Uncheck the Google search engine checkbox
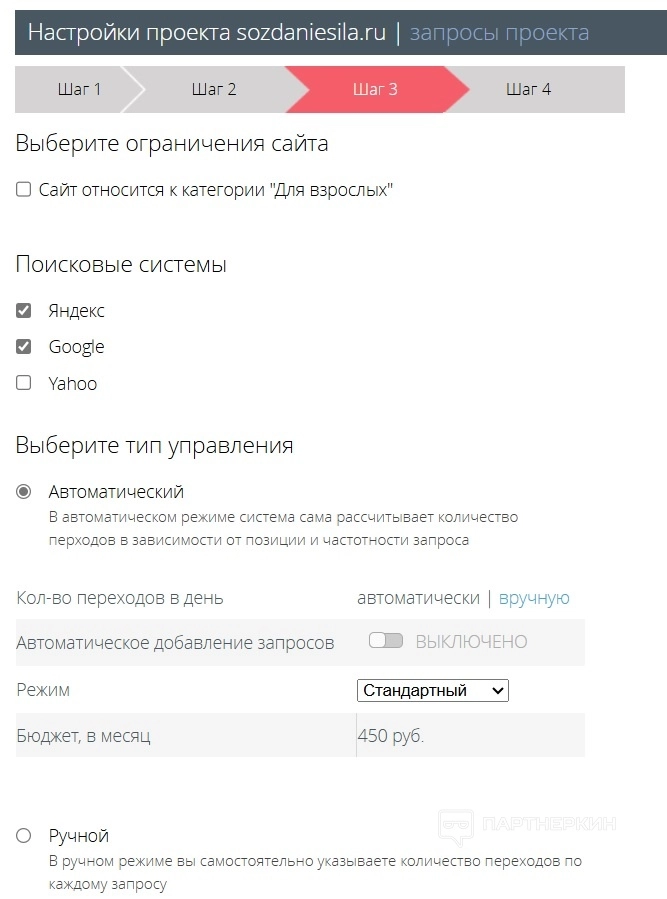This screenshot has height=899, width=667. point(24,346)
